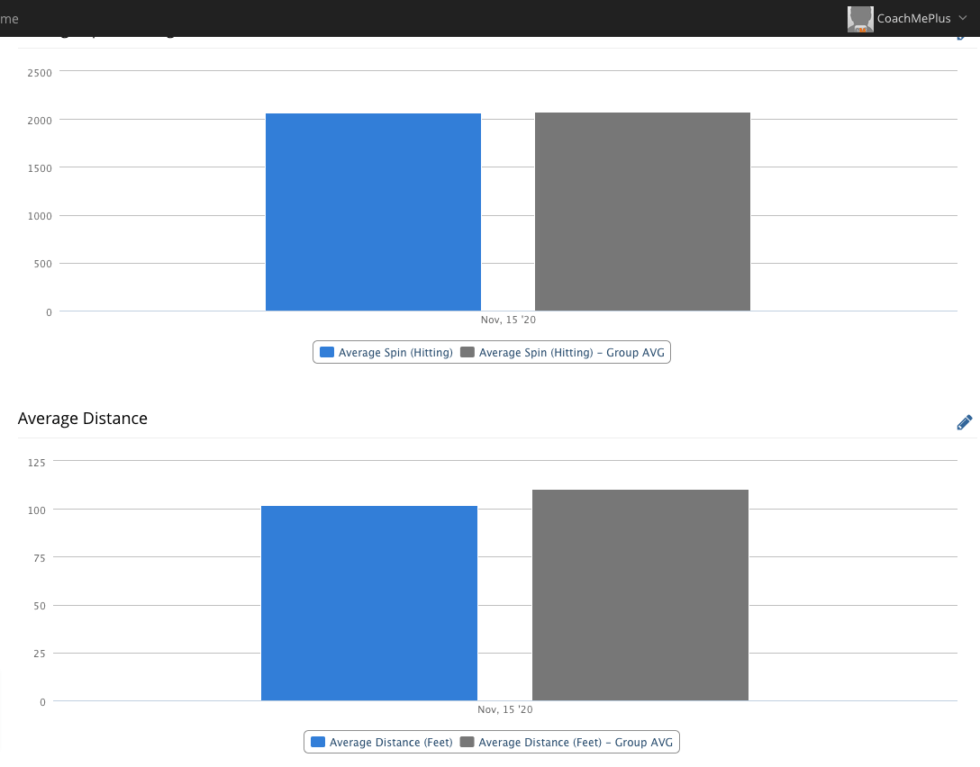Select the gray Spin Group AVG bar

[x=642, y=211]
